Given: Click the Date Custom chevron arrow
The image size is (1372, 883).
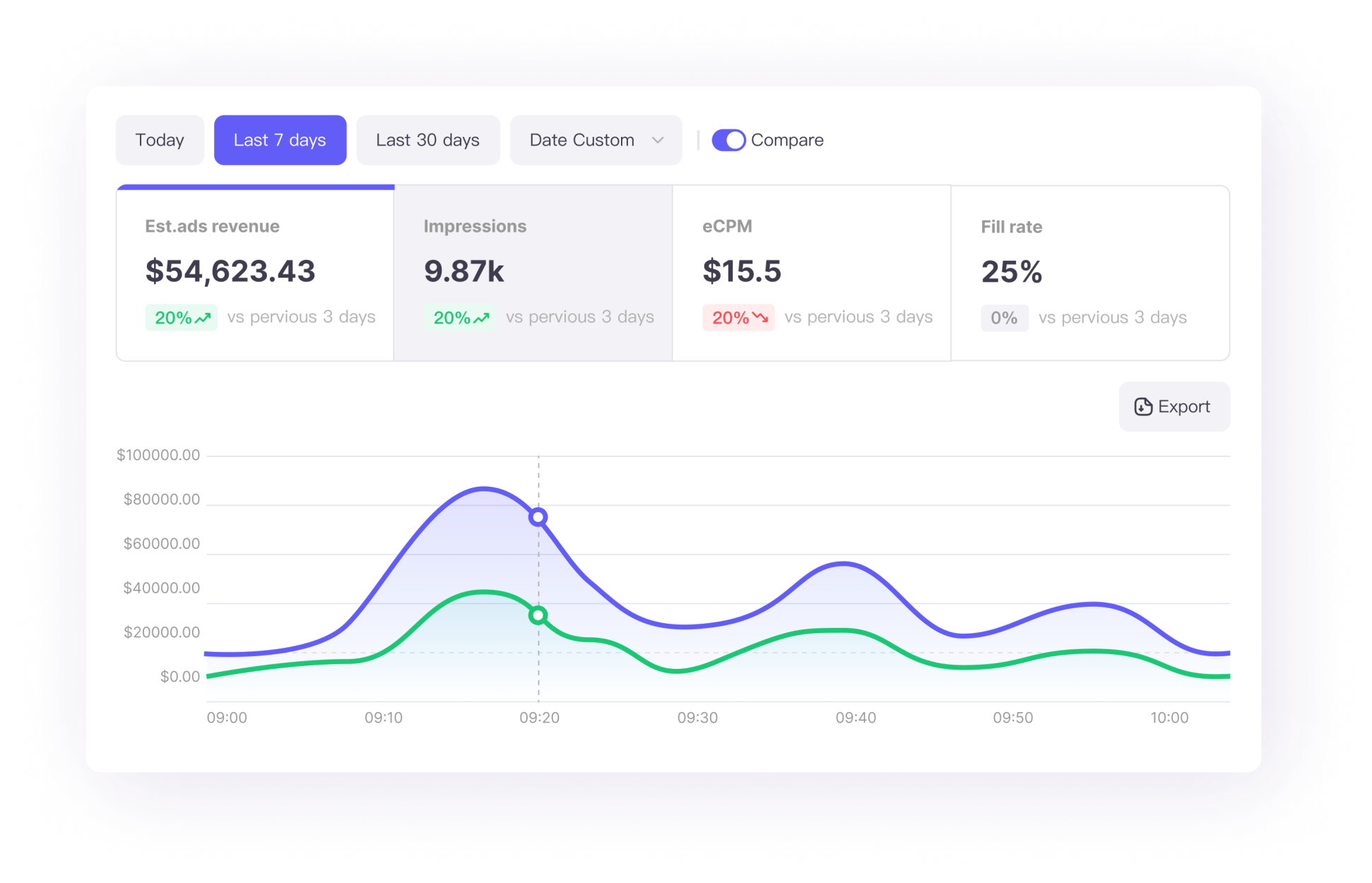Looking at the screenshot, I should (658, 140).
